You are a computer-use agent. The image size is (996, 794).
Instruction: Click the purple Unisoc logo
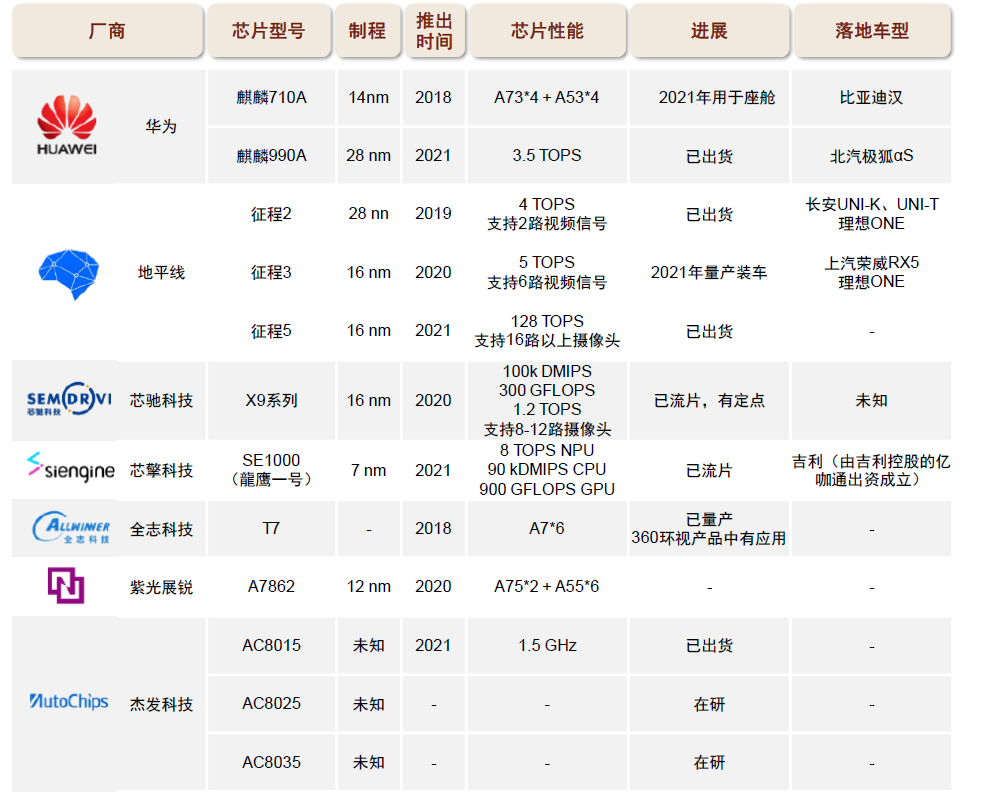(x=66, y=586)
